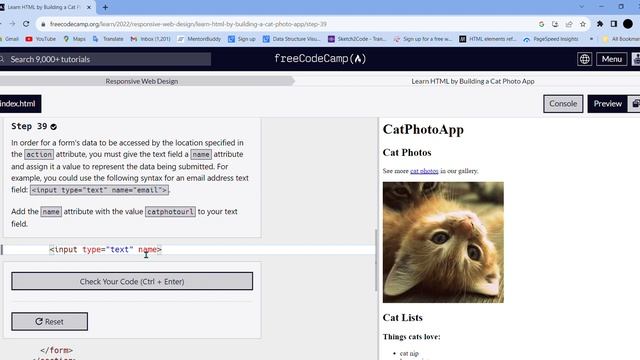Open the Sign up bookmark
Image resolution: width=640 pixels, height=360 pixels.
pos(242,39)
